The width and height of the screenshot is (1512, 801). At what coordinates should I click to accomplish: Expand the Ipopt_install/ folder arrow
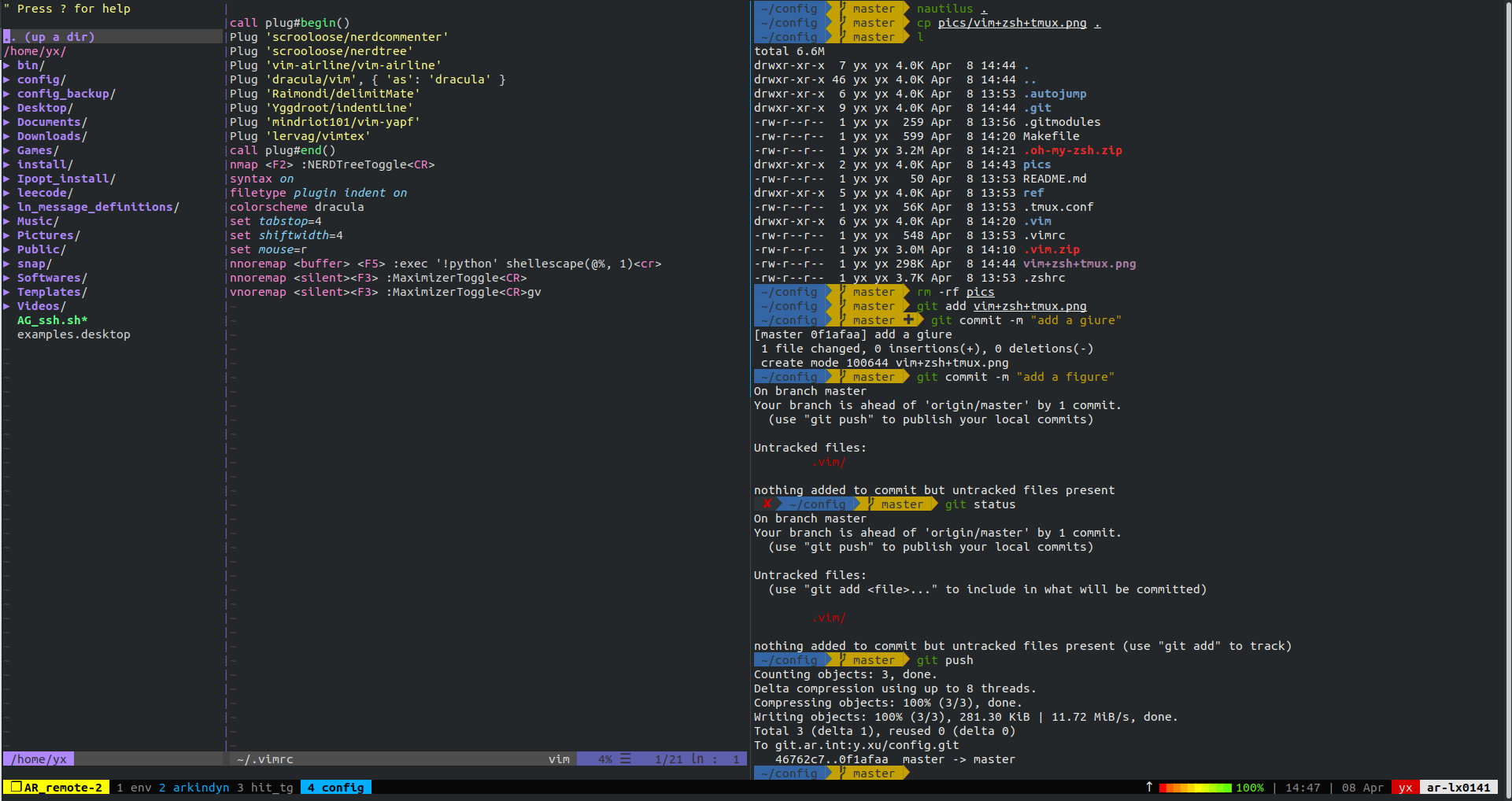coord(7,179)
